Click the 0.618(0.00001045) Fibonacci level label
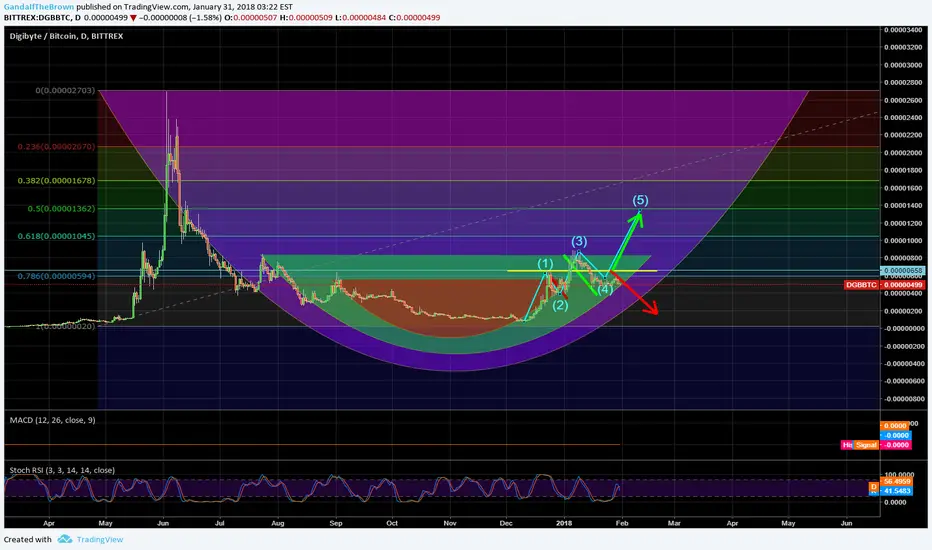This screenshot has height=550, width=932. 56,236
